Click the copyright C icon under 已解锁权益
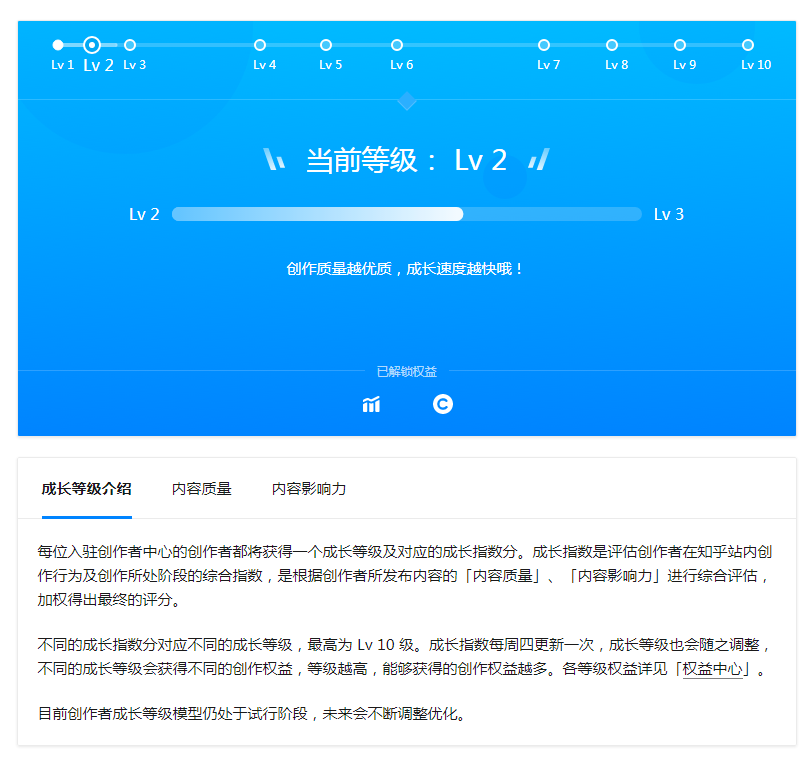This screenshot has height=759, width=811. click(443, 404)
